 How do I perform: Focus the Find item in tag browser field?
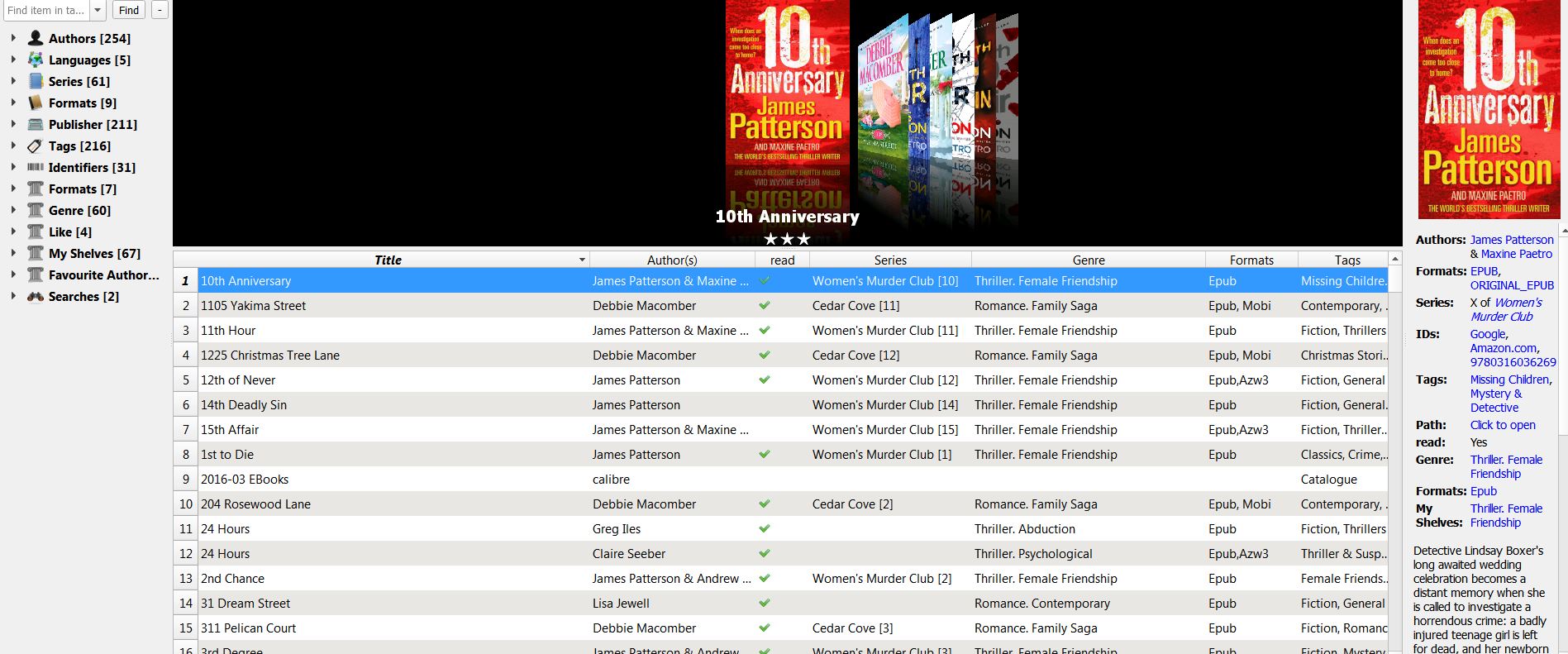click(46, 10)
